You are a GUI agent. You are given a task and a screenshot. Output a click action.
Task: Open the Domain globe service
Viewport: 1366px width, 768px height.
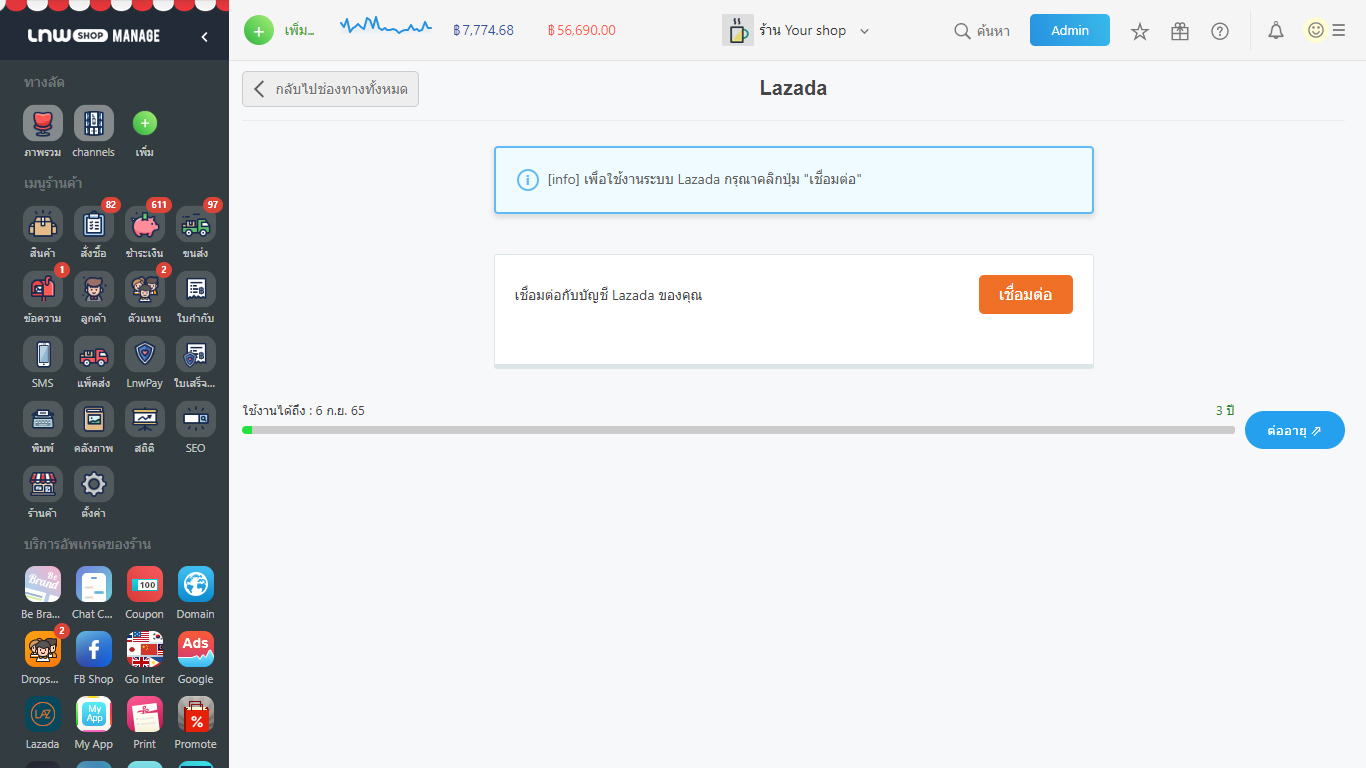196,584
